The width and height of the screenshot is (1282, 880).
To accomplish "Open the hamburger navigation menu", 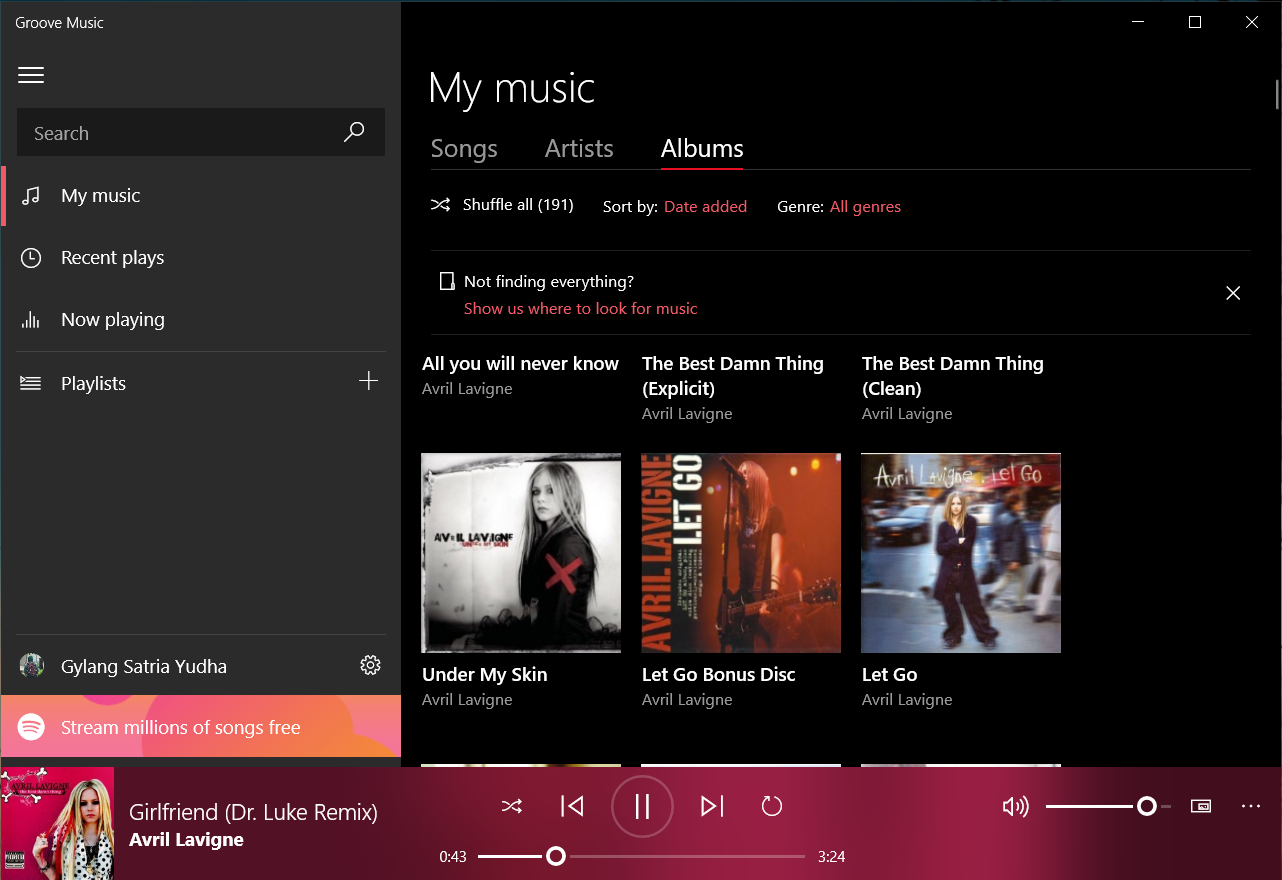I will (x=31, y=75).
